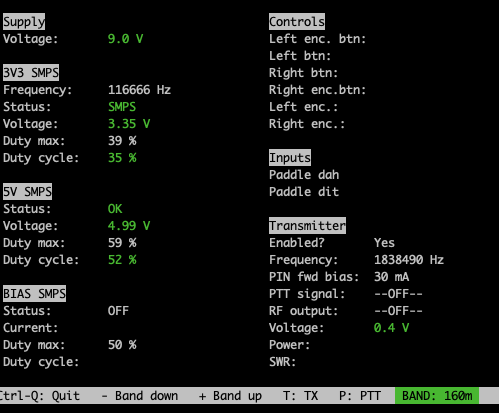
Task: Select the frequency value 116666 Hz
Action: [x=139, y=90]
